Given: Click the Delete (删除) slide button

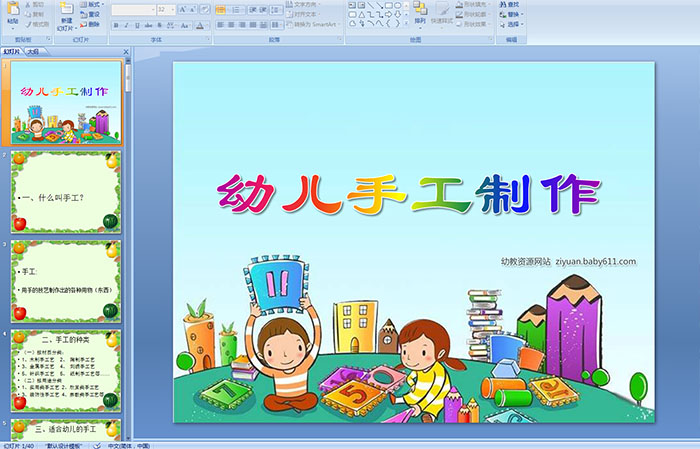Looking at the screenshot, I should point(90,24).
